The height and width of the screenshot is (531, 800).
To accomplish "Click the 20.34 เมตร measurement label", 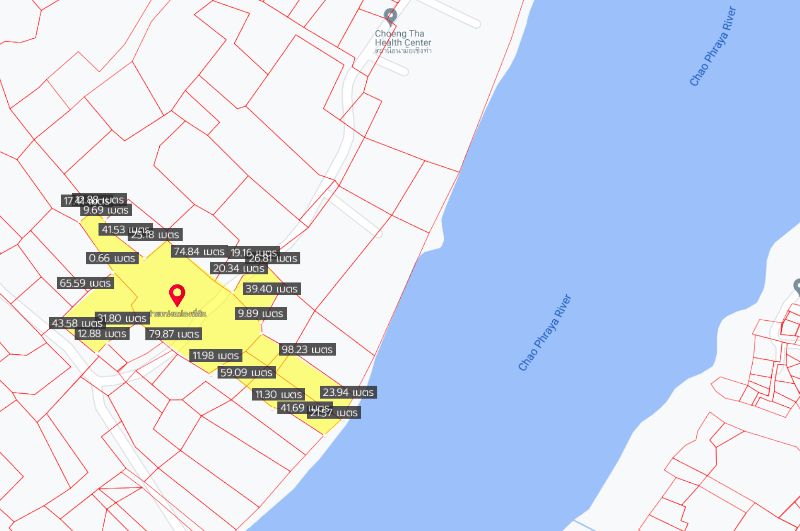I will (x=239, y=268).
